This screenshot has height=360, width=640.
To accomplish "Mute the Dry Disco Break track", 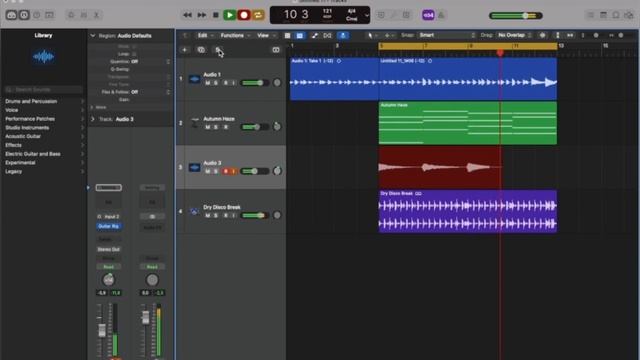I will 207,215.
